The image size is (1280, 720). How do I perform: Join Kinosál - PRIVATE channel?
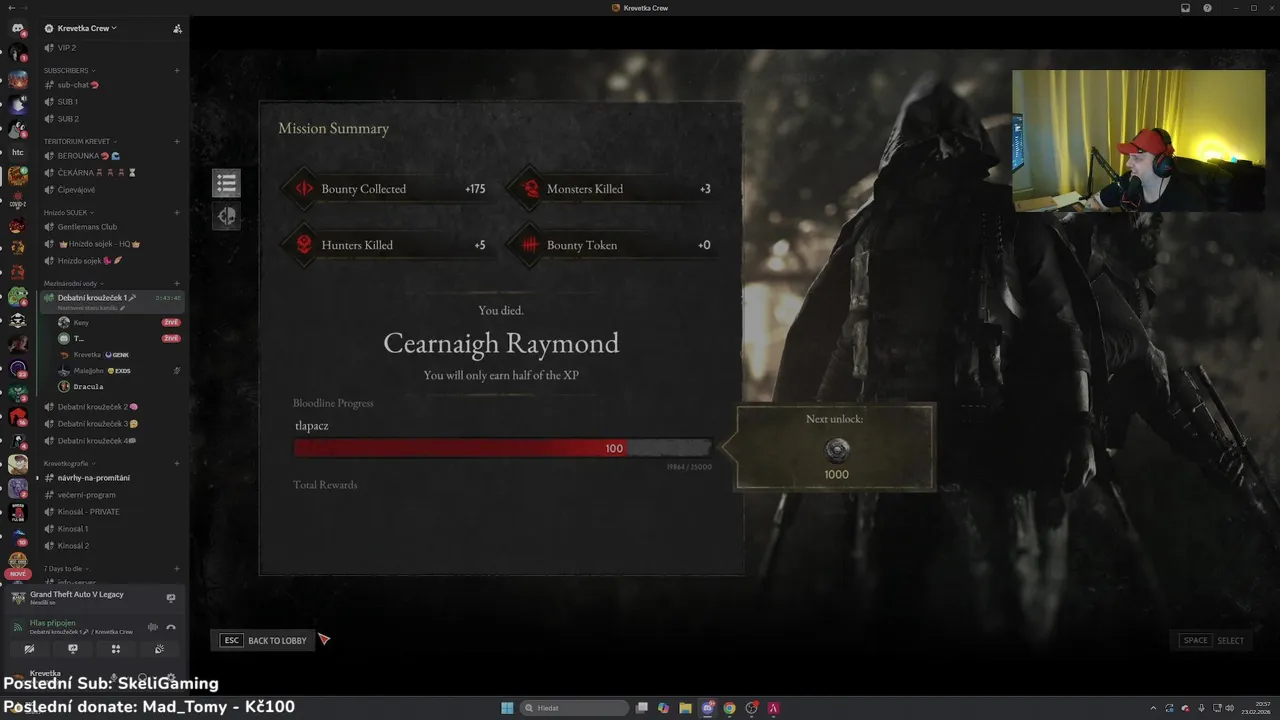pos(112,512)
